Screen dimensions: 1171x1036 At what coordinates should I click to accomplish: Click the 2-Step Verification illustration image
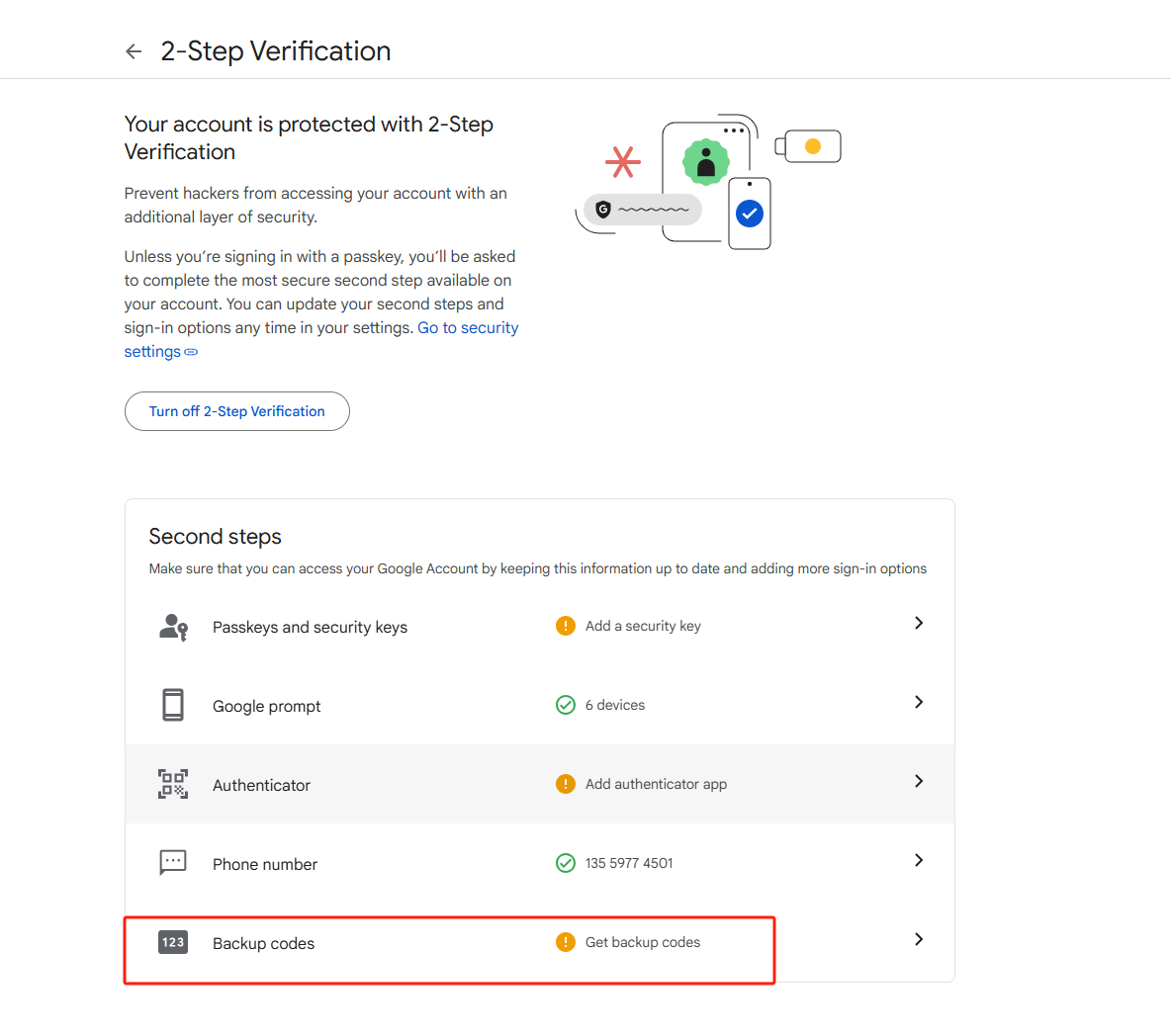[708, 182]
